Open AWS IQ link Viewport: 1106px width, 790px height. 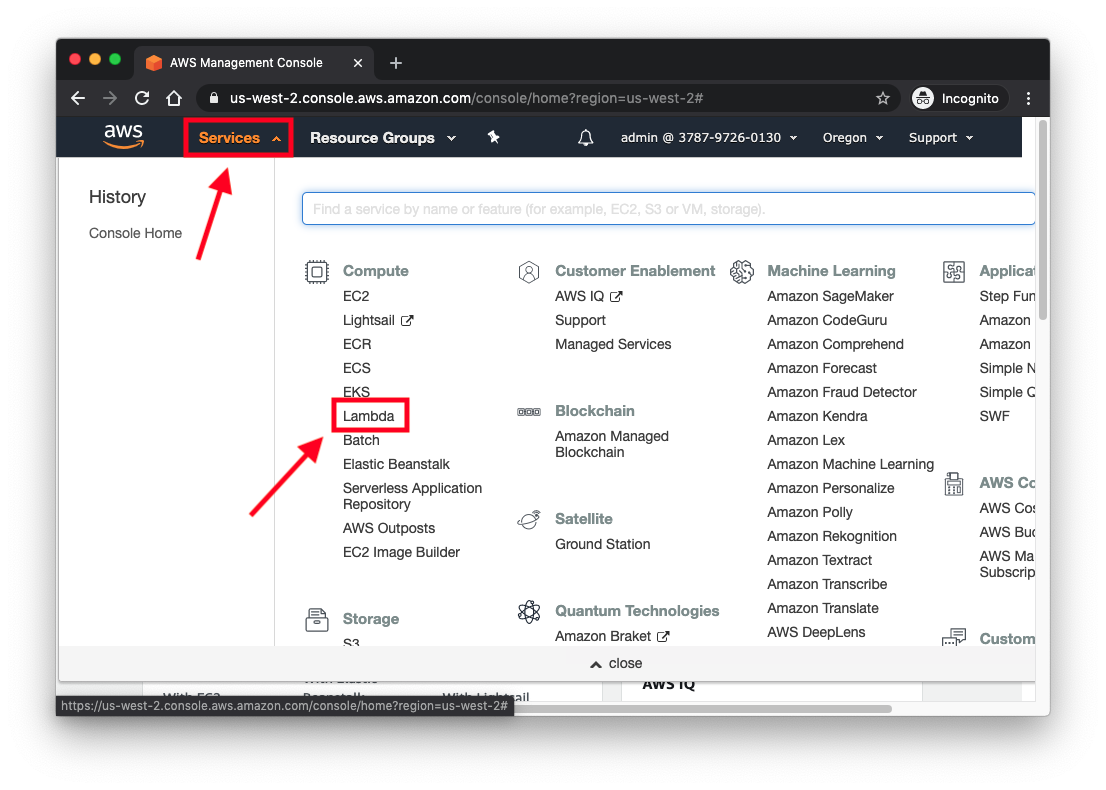coord(589,296)
